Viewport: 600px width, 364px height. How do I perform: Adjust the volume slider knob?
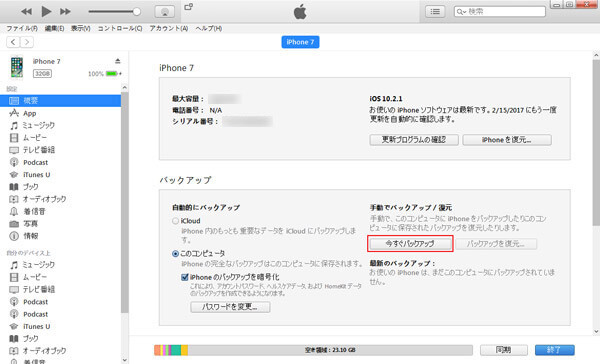point(136,11)
